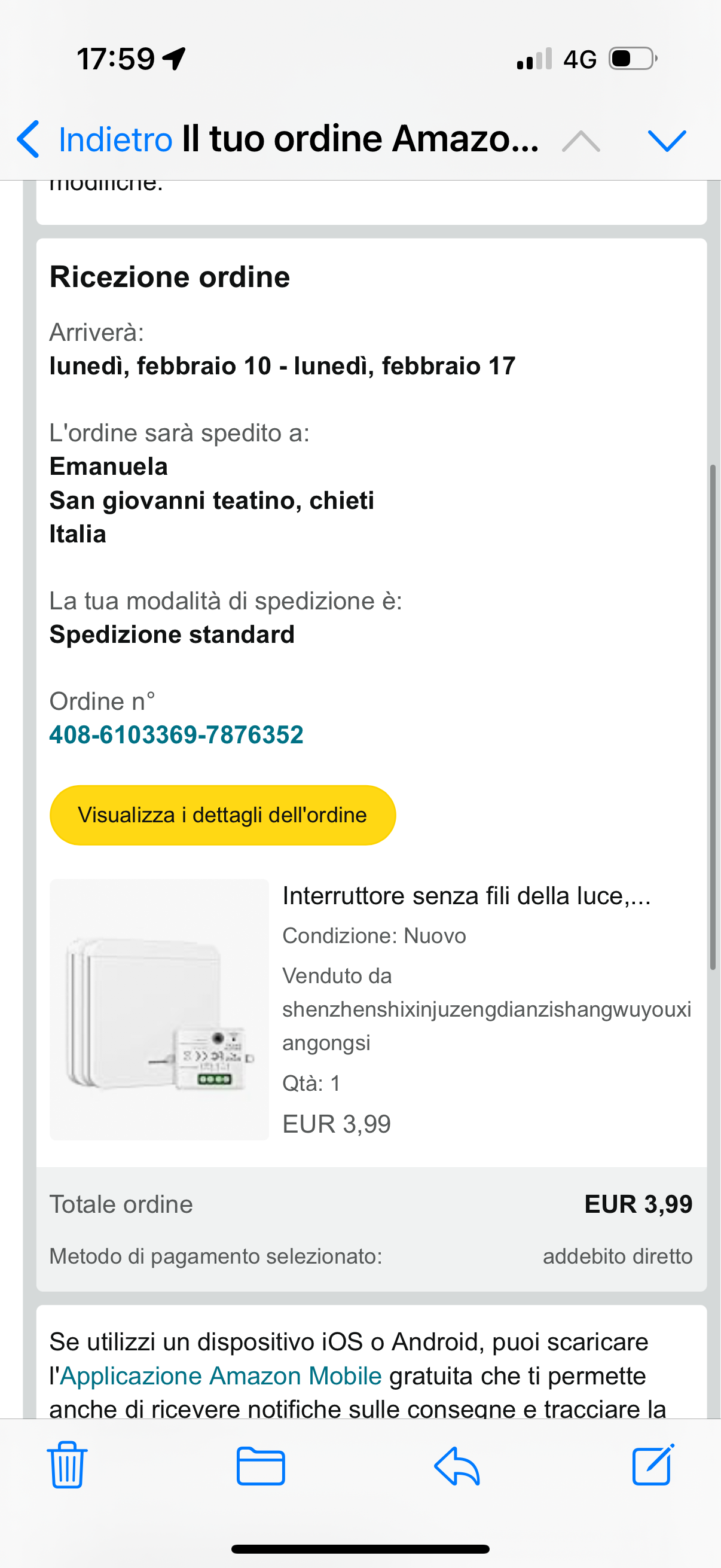Open Applicazione Amazon Mobile link
The image size is (721, 1568).
[x=221, y=1375]
